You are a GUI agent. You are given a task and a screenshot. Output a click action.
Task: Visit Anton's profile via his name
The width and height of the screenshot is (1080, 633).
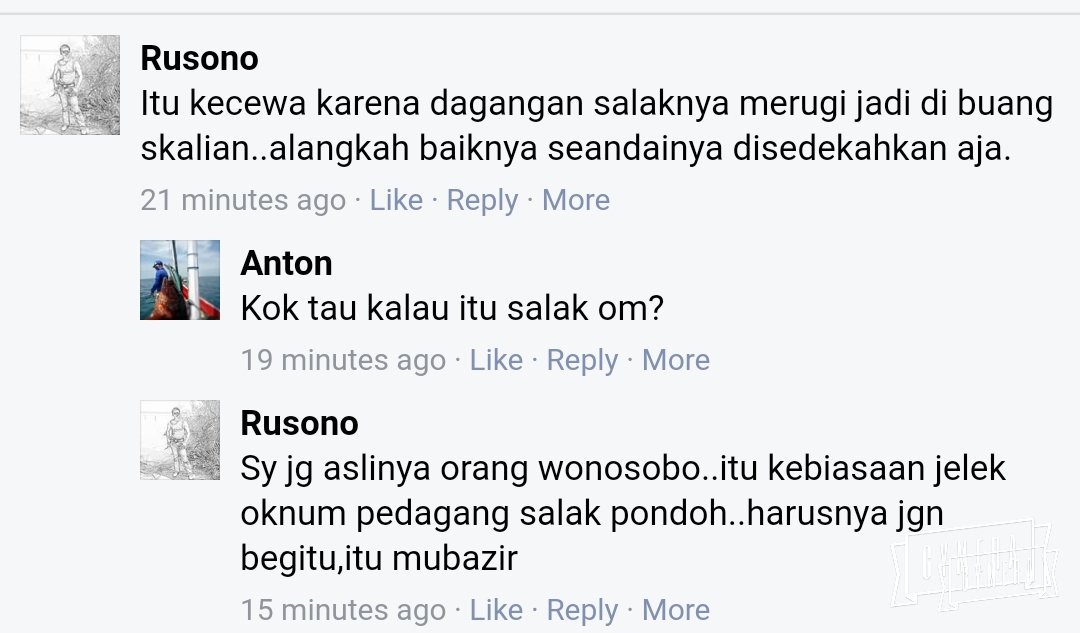pyautogui.click(x=286, y=263)
